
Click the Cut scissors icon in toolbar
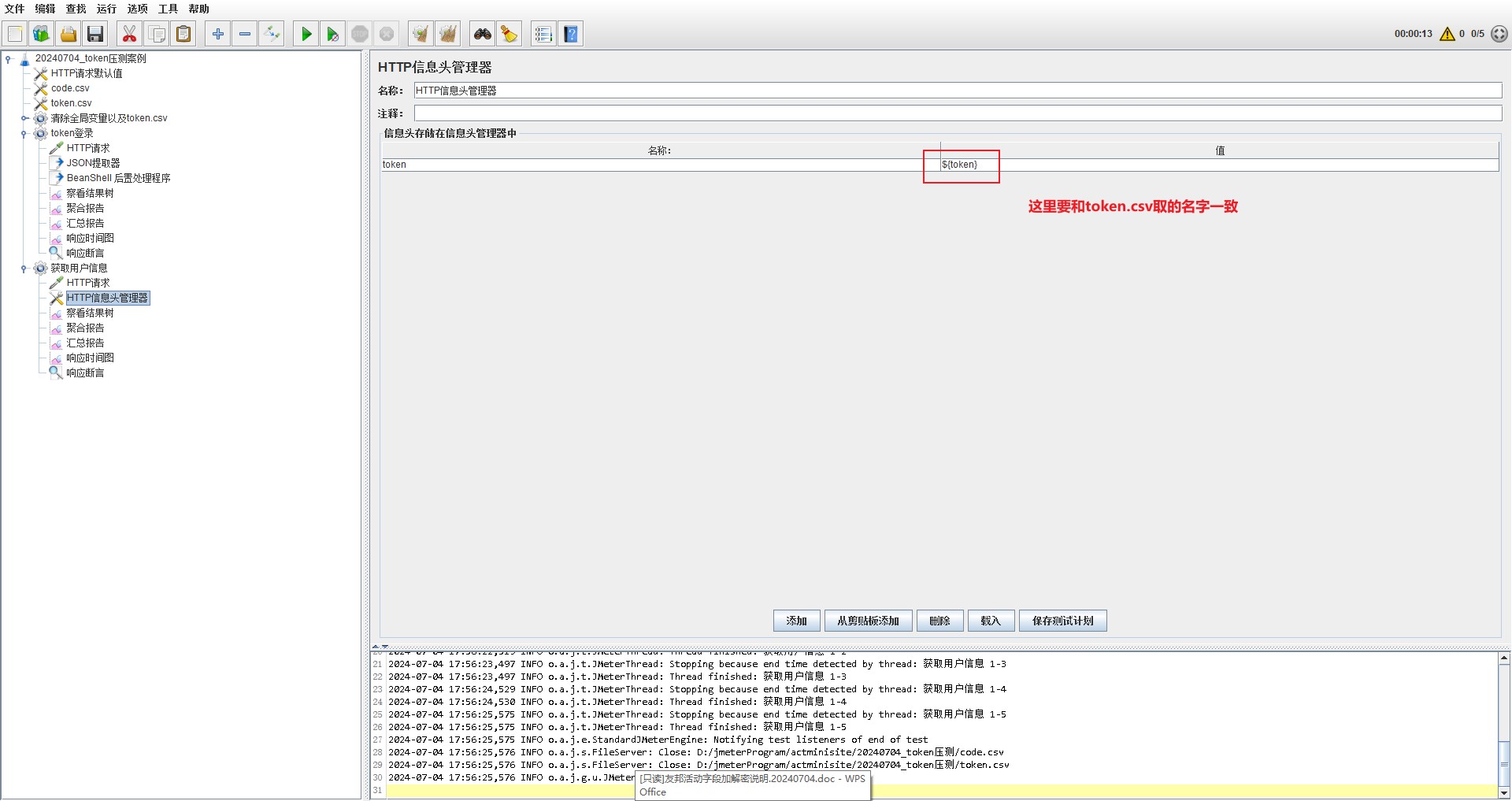tap(129, 34)
